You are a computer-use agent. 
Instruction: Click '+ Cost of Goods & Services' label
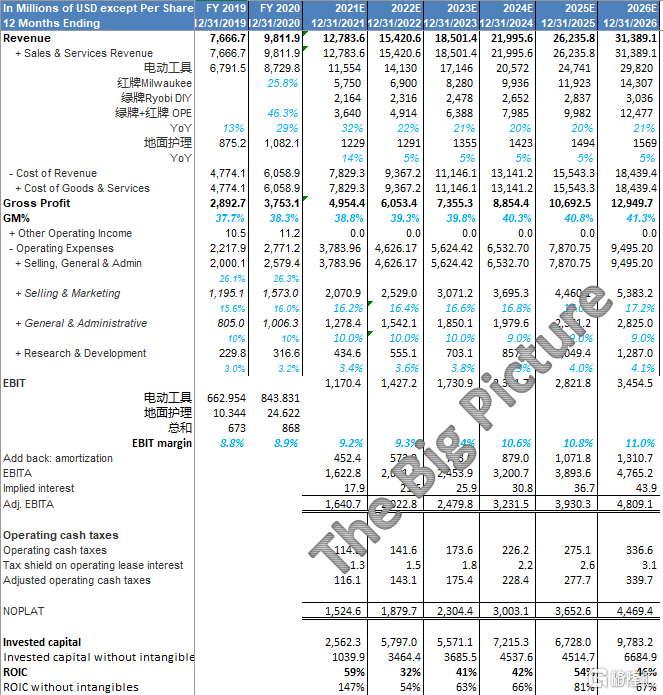82,188
